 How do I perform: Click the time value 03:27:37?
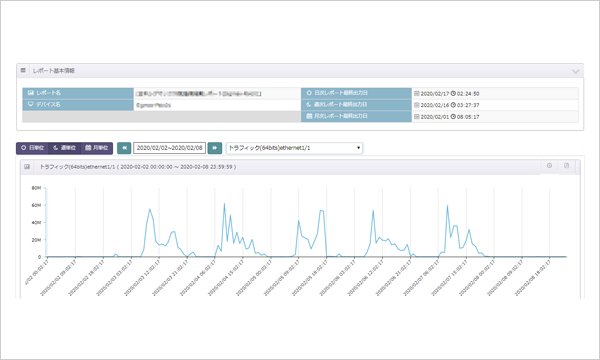(x=468, y=105)
